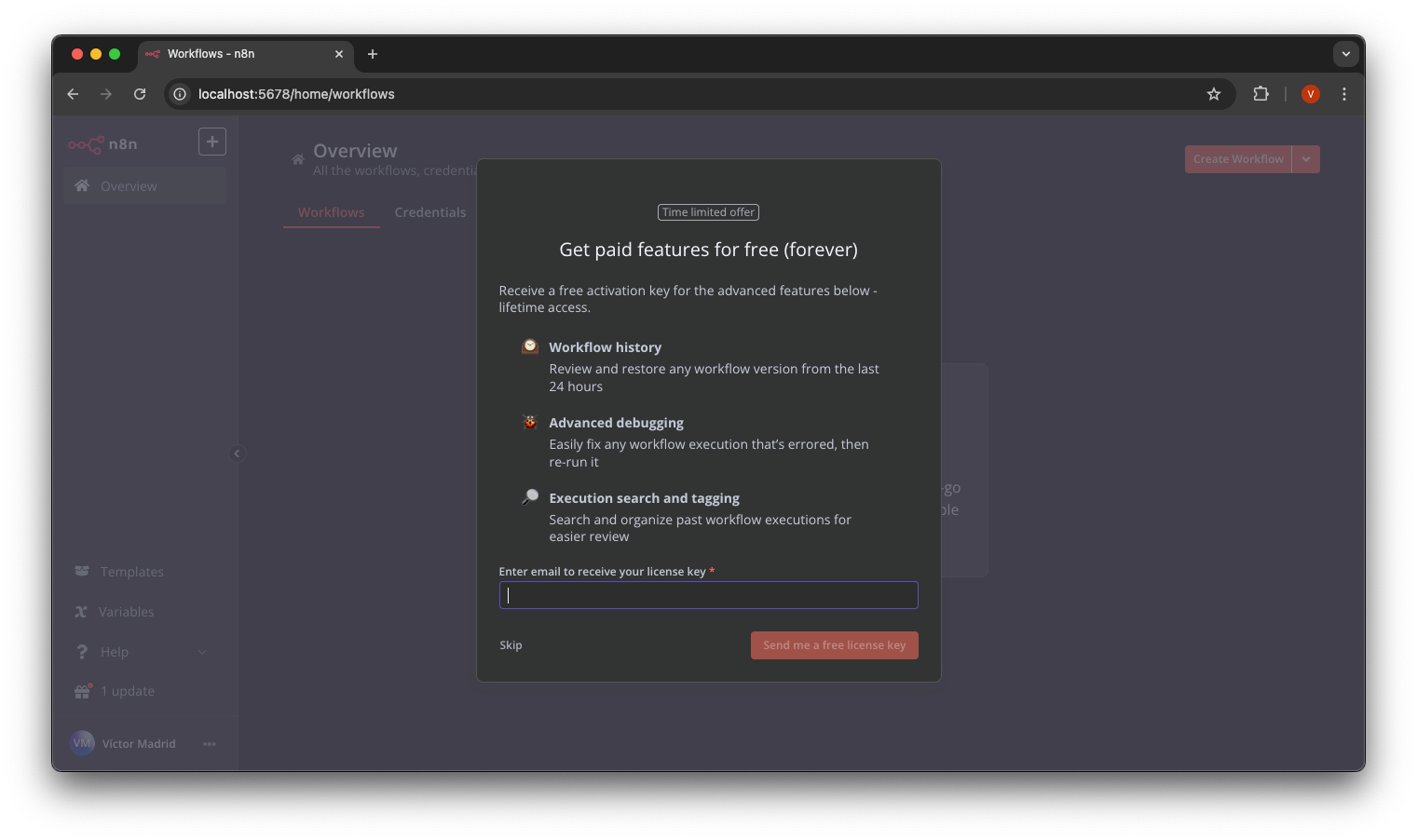Viewport: 1417px width, 840px height.
Task: Switch to the Workflows tab
Action: coord(332,212)
